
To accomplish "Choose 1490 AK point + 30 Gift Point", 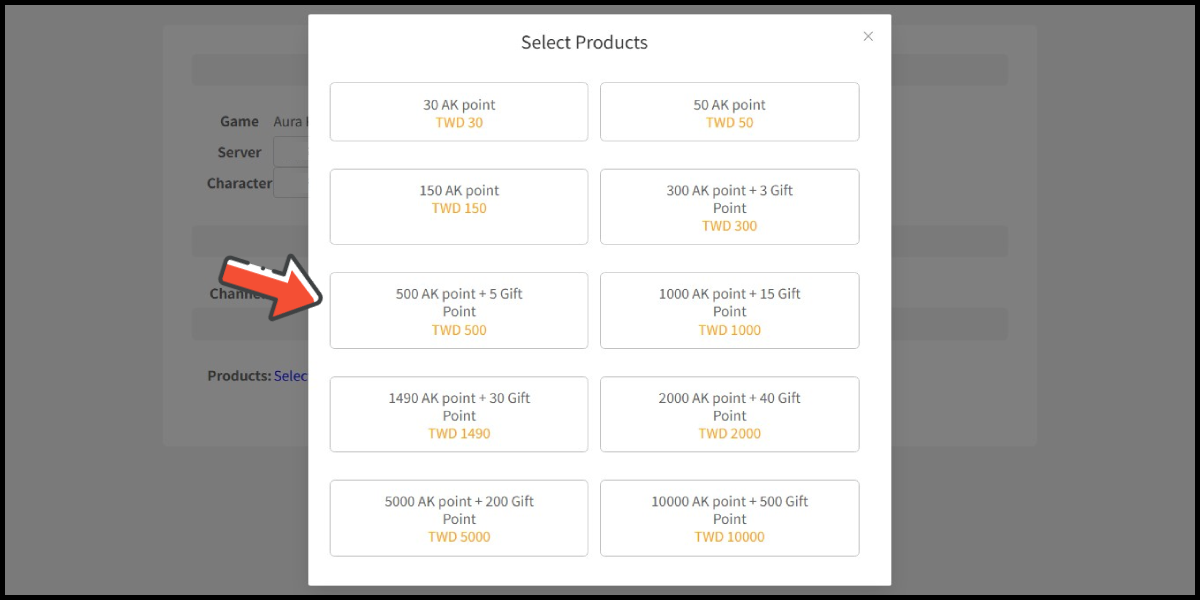I will [x=459, y=414].
